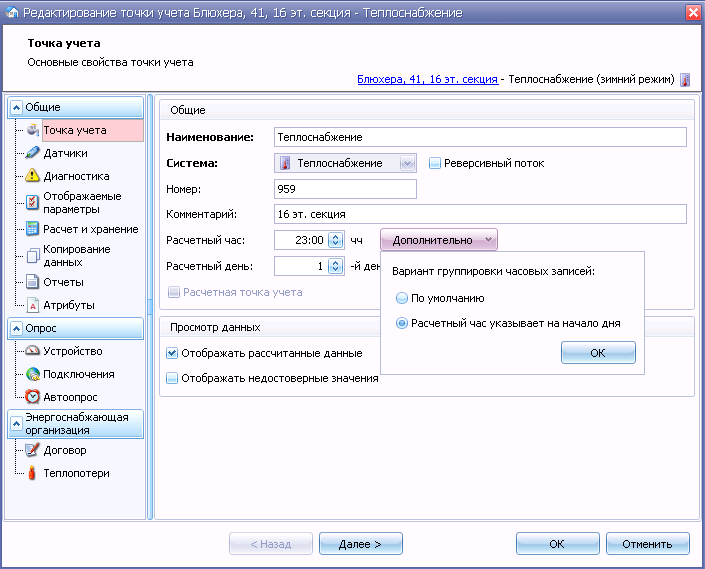Uncheck Отображать рассчитанные данные
Screen dimensions: 705x569
(172, 353)
